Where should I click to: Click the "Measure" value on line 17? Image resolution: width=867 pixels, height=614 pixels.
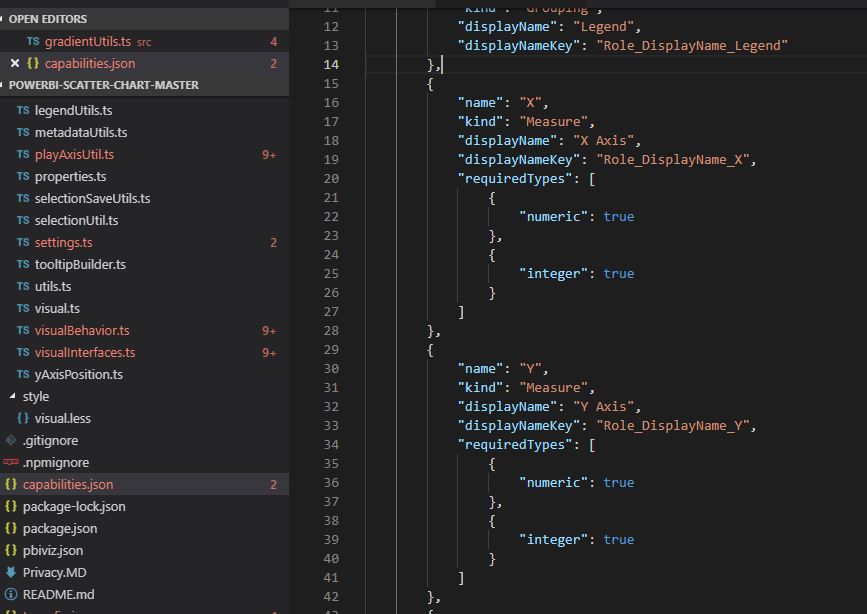point(553,122)
